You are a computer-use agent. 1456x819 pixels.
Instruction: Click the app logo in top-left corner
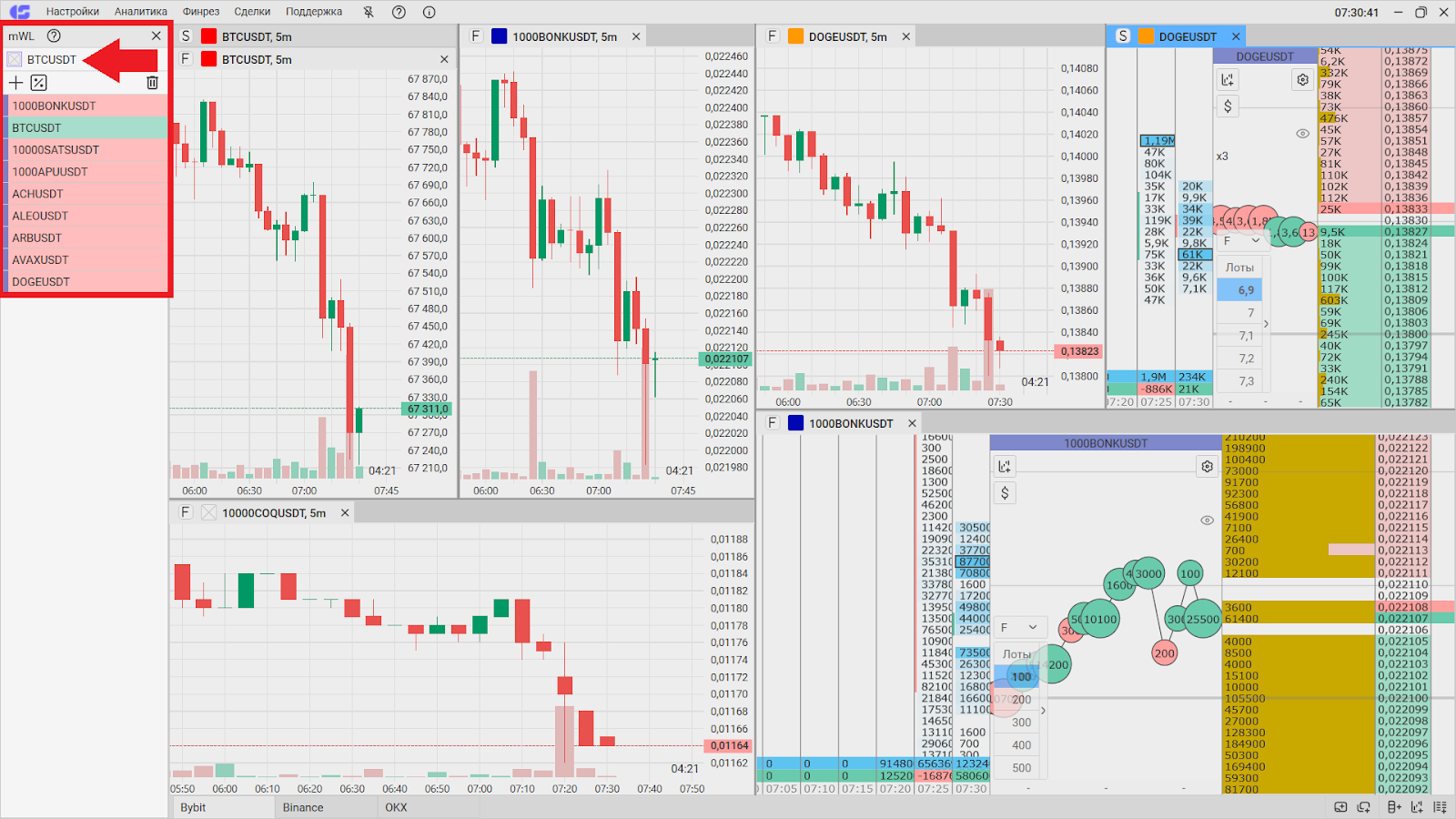[x=19, y=12]
